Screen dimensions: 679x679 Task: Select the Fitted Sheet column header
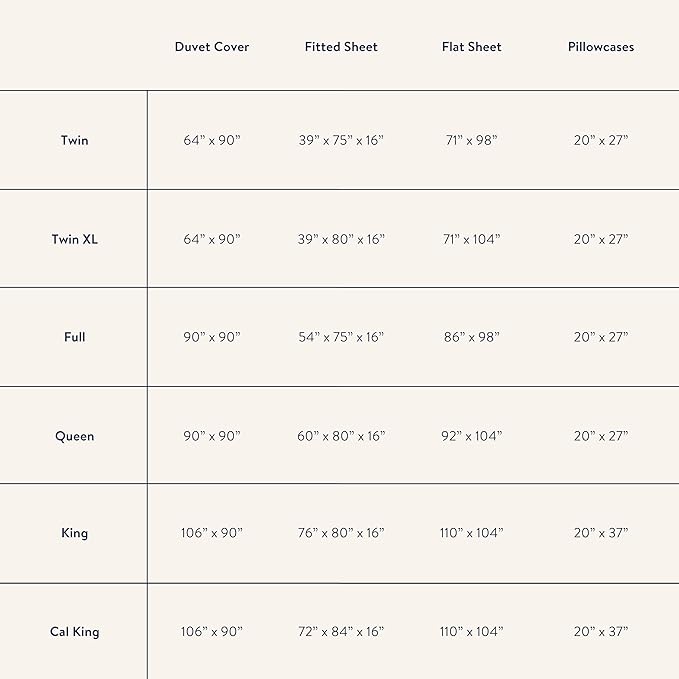(x=341, y=47)
